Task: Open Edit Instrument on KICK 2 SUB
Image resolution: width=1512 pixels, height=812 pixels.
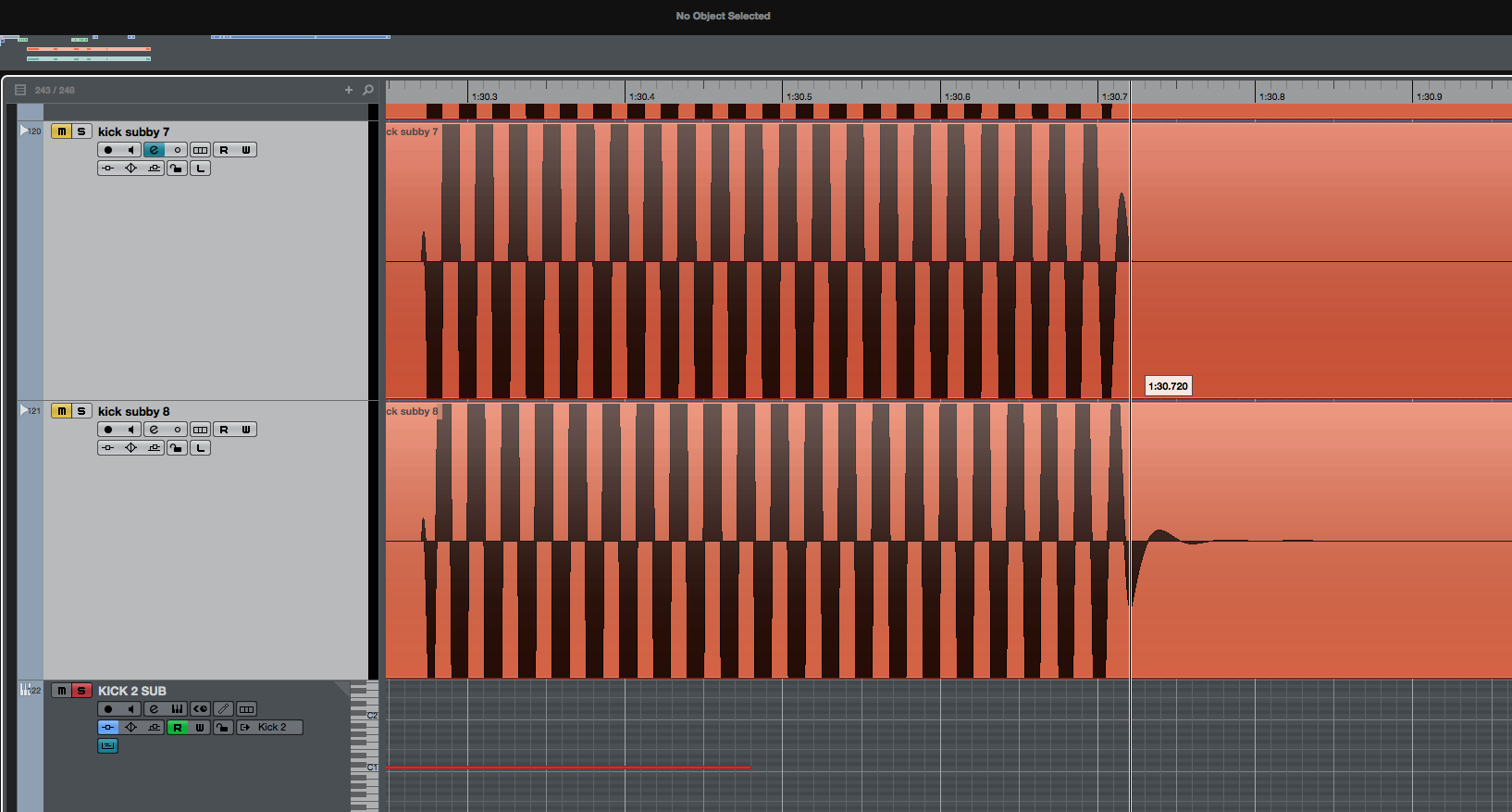Action: point(177,709)
